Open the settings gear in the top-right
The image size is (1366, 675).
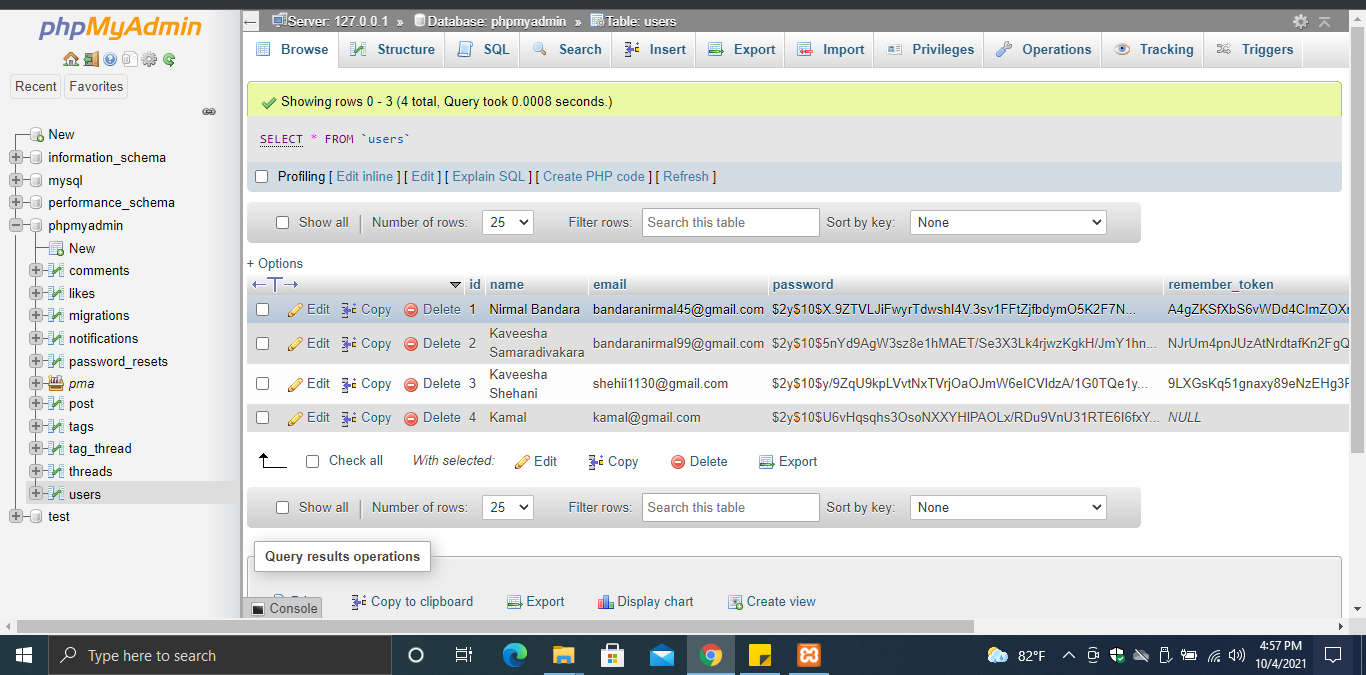(x=1299, y=20)
